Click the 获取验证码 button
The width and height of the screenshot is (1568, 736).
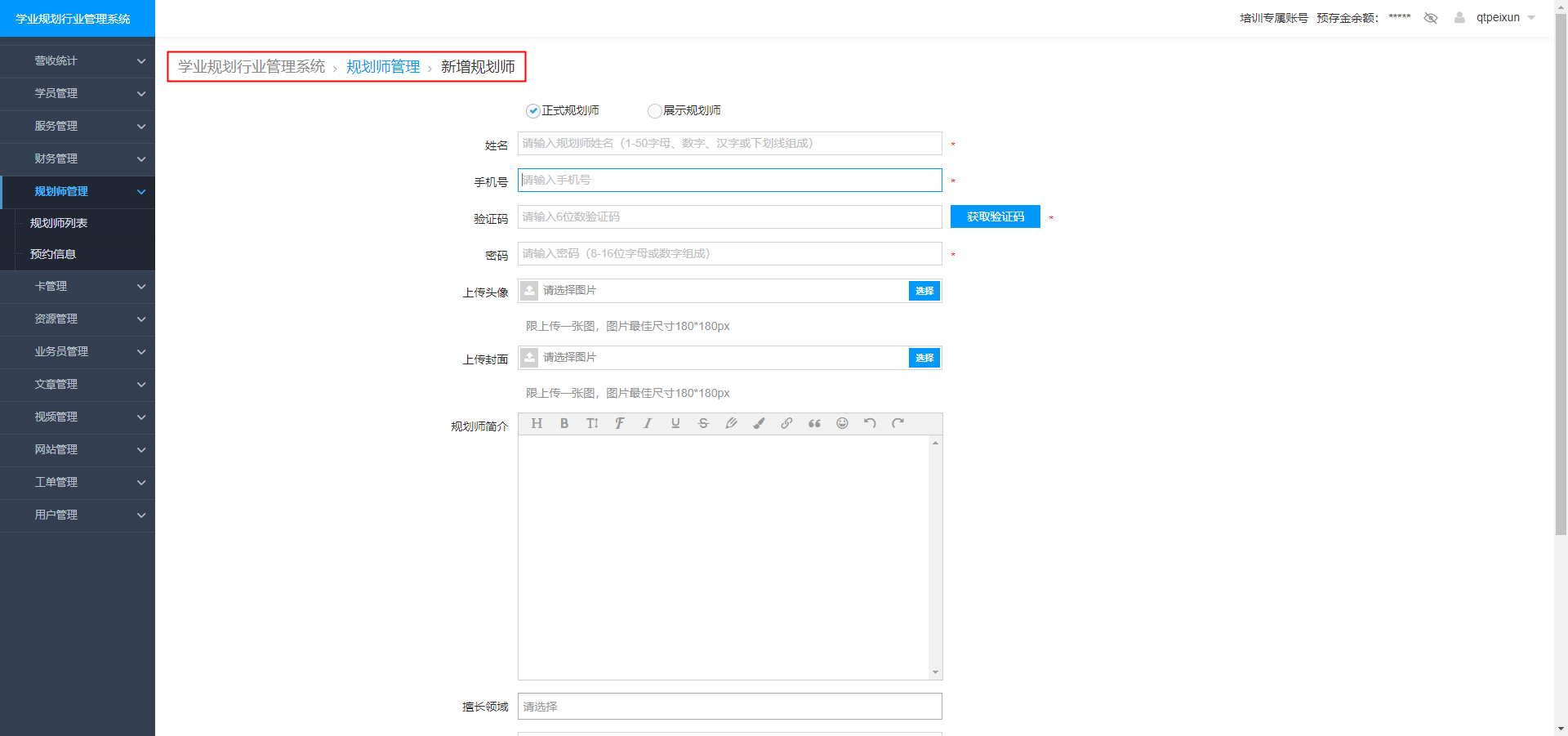point(995,216)
